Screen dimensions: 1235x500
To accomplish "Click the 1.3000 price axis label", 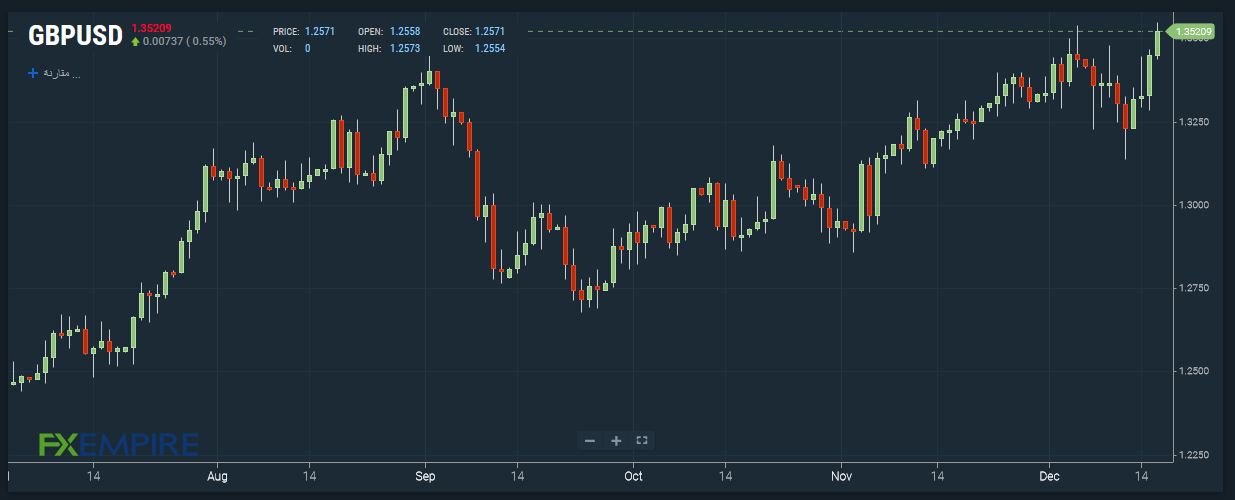I will 1195,205.
